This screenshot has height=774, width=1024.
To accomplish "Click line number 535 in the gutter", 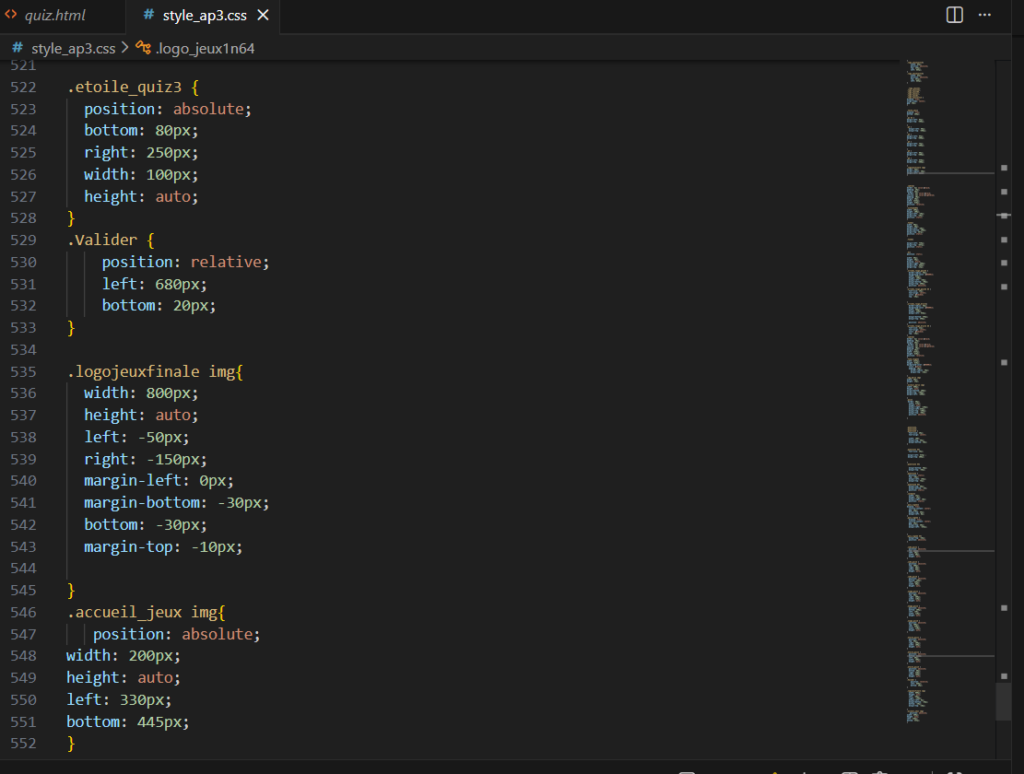I will 23,371.
